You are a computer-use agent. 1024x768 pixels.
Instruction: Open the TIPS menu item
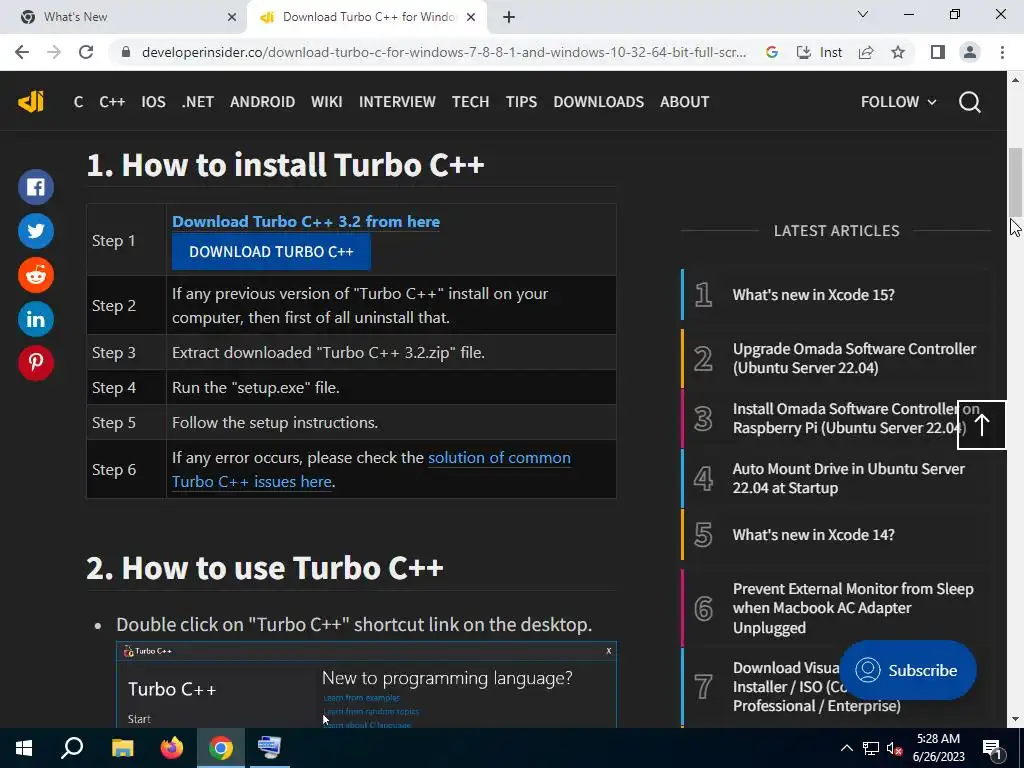point(521,102)
